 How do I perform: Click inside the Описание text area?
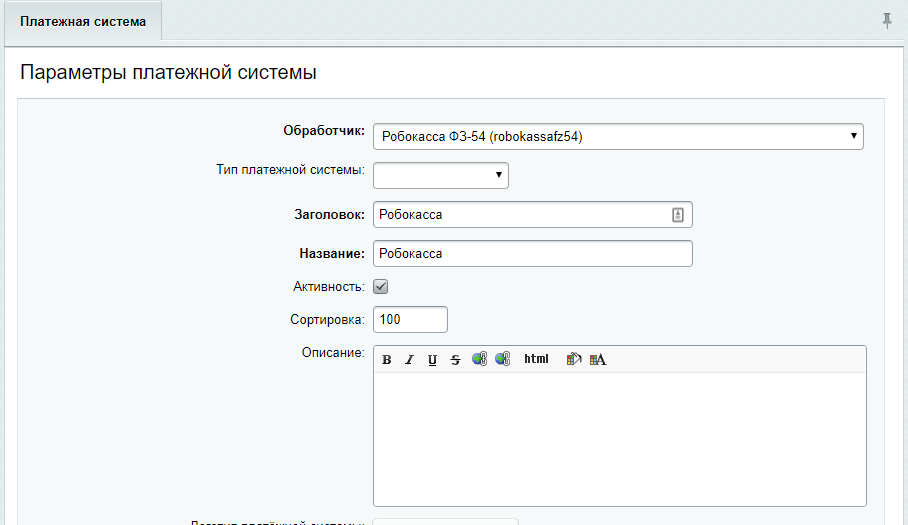tap(619, 439)
